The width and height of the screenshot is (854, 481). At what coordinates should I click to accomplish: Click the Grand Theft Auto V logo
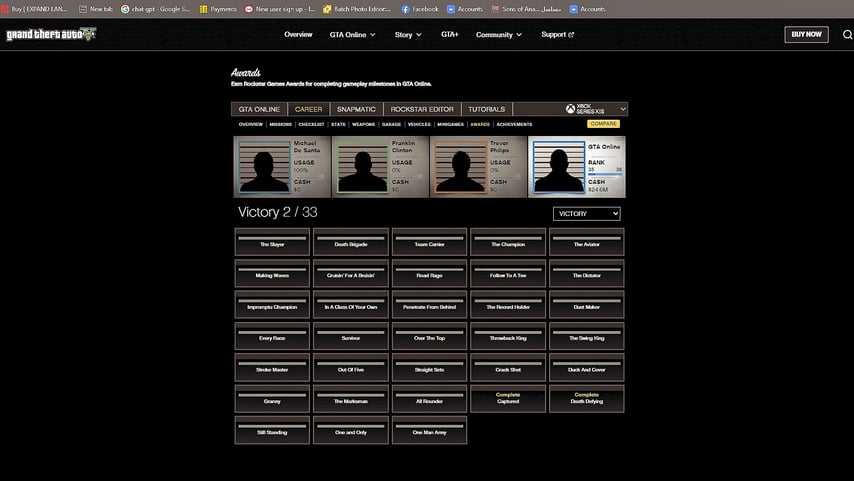click(x=50, y=34)
